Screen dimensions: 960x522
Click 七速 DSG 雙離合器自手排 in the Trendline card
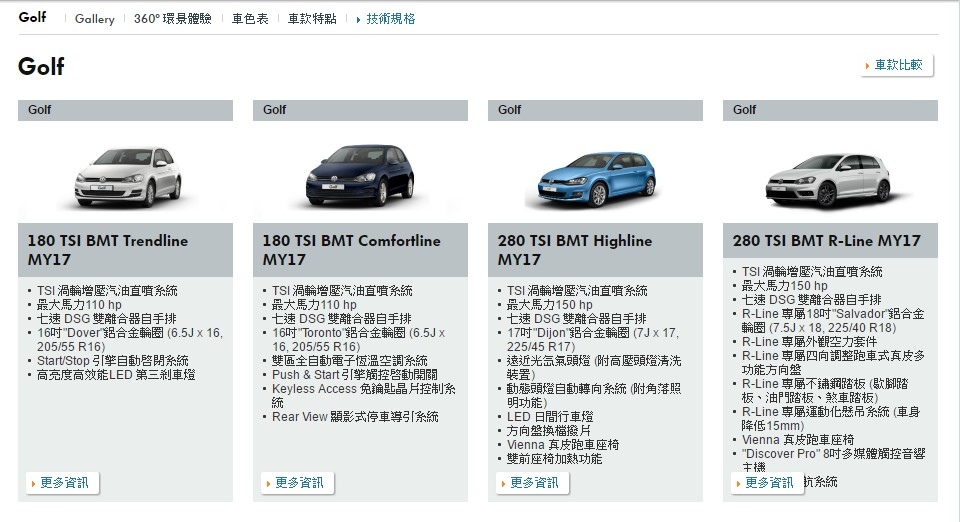107,319
